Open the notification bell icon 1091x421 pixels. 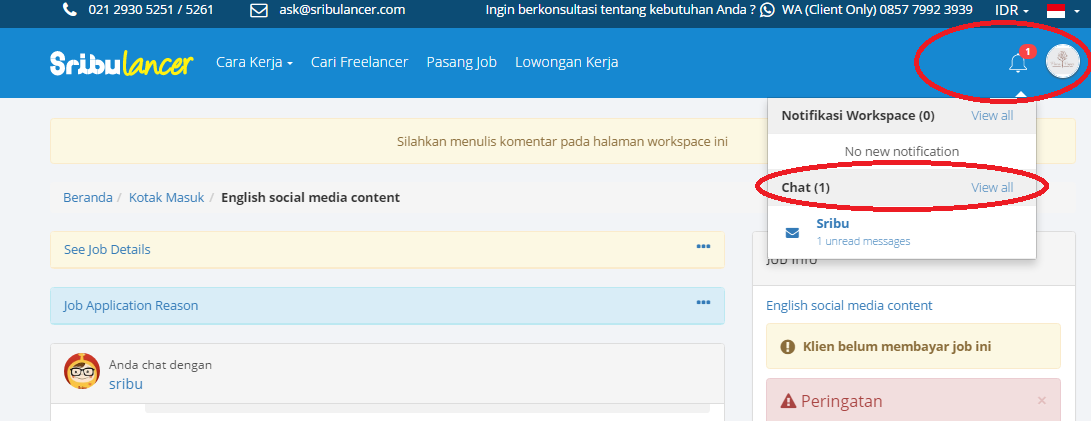pos(1017,63)
